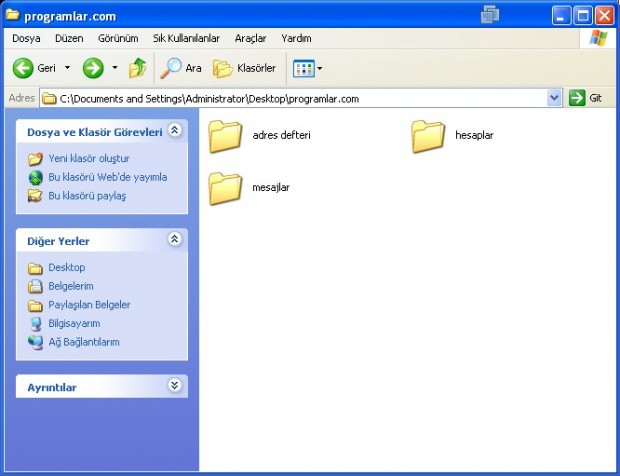620x476 pixels.
Task: Maximize the programlar.com window
Action: [583, 16]
